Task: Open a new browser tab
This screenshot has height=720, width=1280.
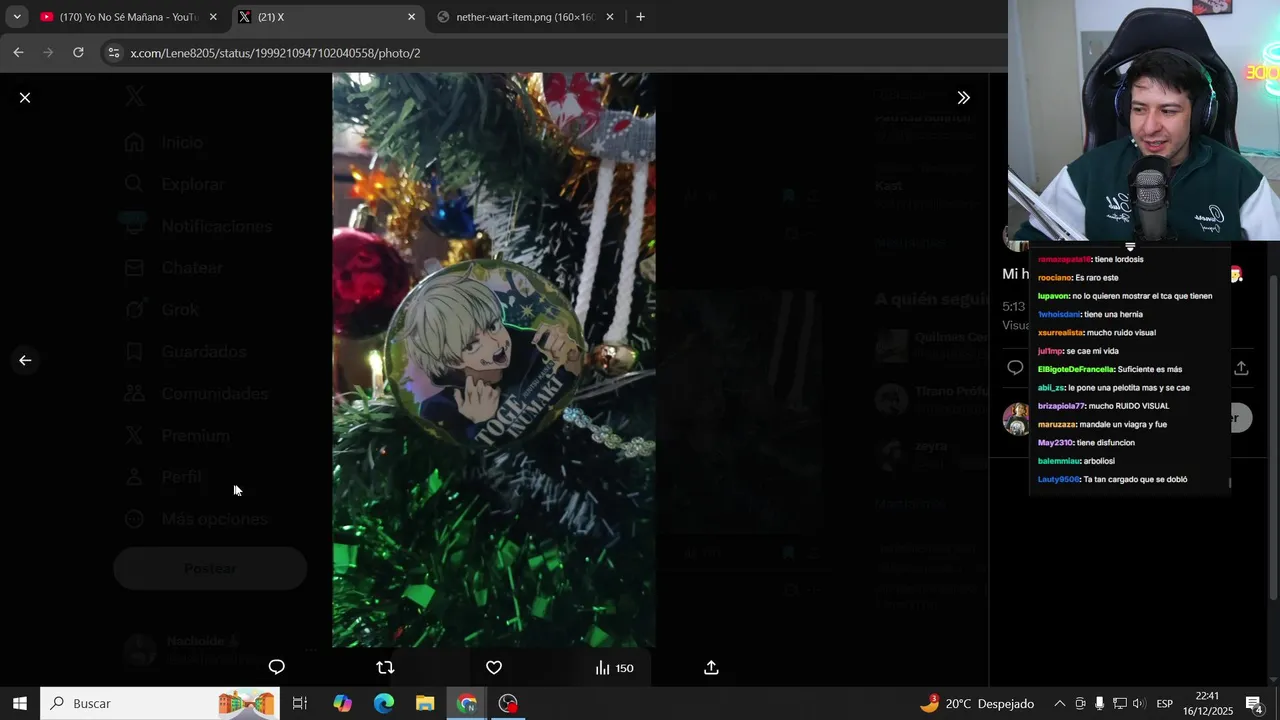Action: 640,17
